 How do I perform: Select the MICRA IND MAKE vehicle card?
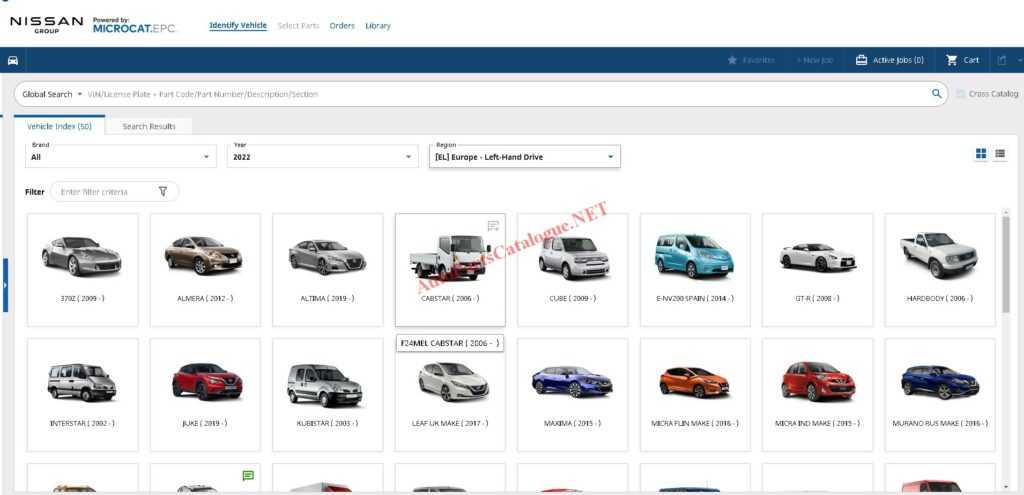coord(818,394)
